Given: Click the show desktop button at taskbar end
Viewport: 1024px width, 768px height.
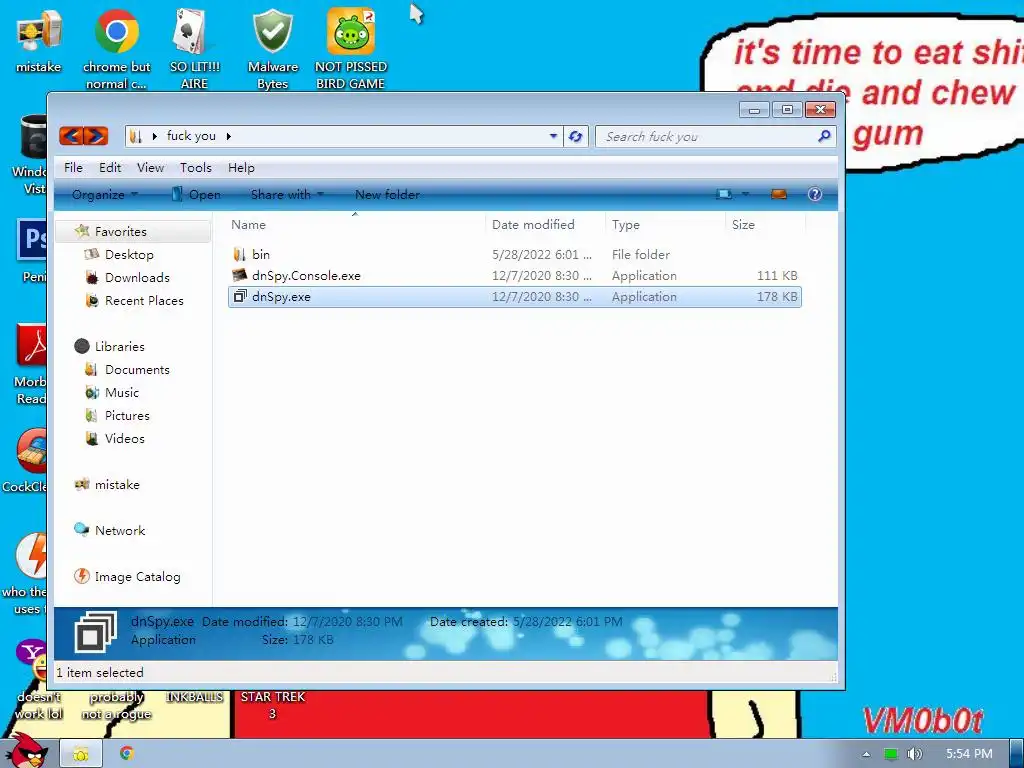Looking at the screenshot, I should click(x=1016, y=754).
